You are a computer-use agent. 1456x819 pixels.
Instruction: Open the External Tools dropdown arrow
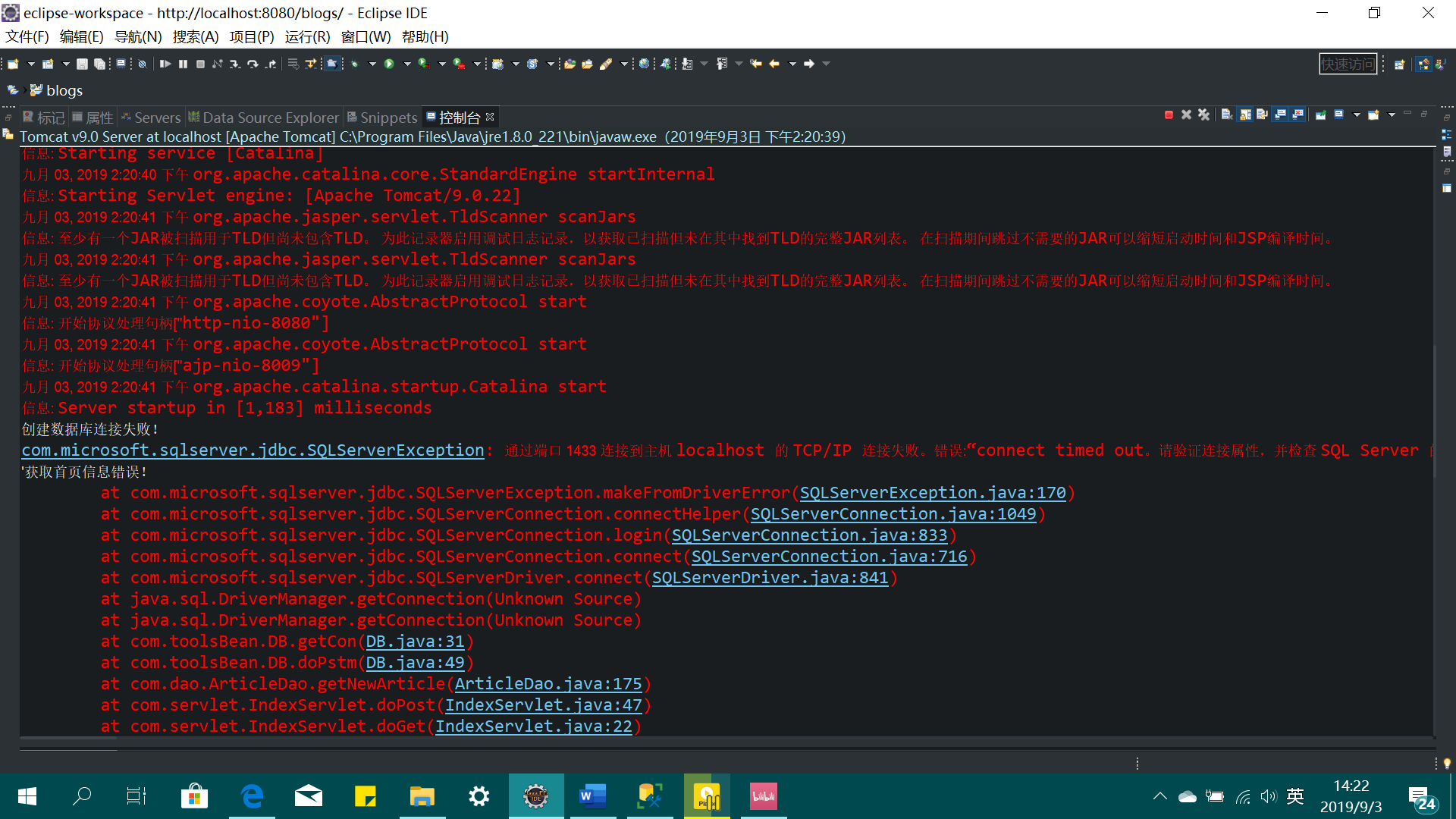click(x=477, y=64)
